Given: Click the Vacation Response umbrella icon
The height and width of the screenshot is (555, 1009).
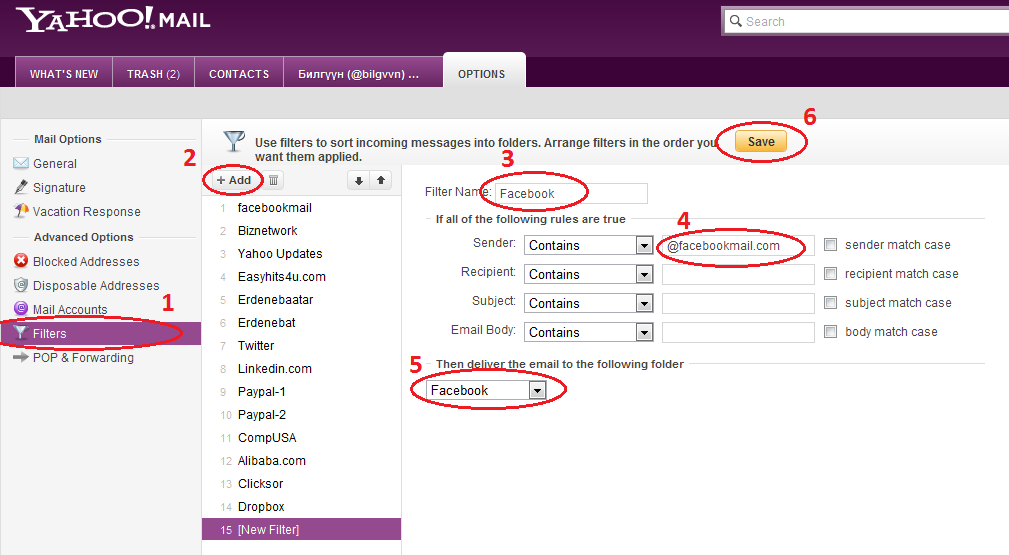Looking at the screenshot, I should [x=21, y=211].
